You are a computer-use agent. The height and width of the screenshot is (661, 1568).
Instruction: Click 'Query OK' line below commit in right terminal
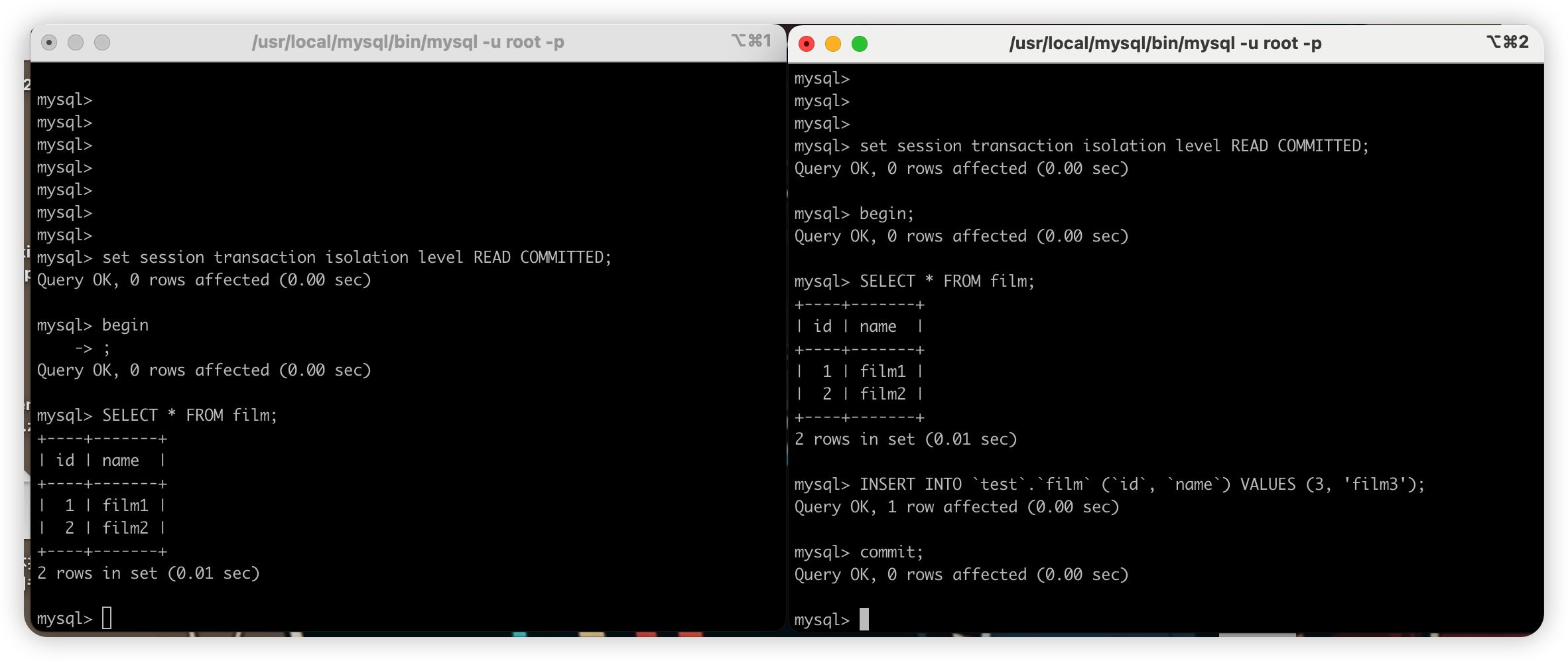[962, 575]
